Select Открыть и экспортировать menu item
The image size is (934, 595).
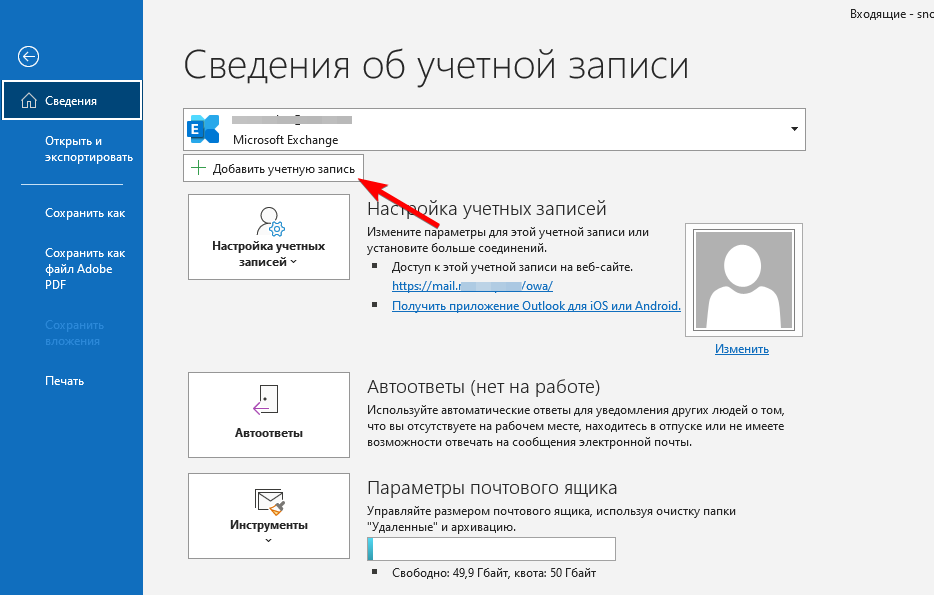(88, 149)
